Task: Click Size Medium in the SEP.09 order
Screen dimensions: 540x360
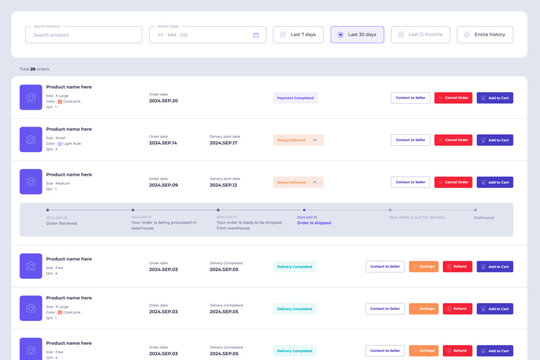Action: point(58,183)
